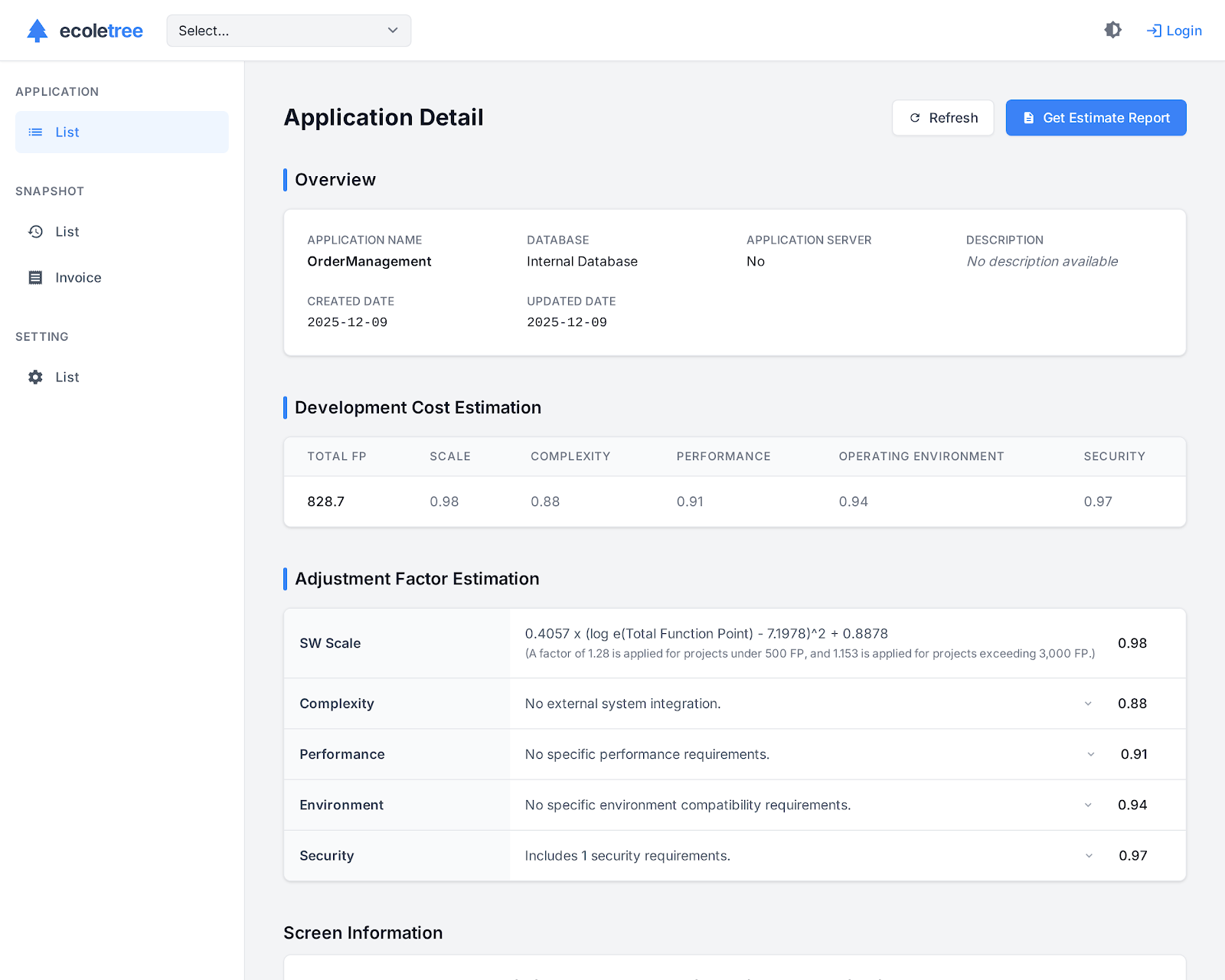
Task: Click the Internal Database value
Action: pyautogui.click(x=582, y=262)
